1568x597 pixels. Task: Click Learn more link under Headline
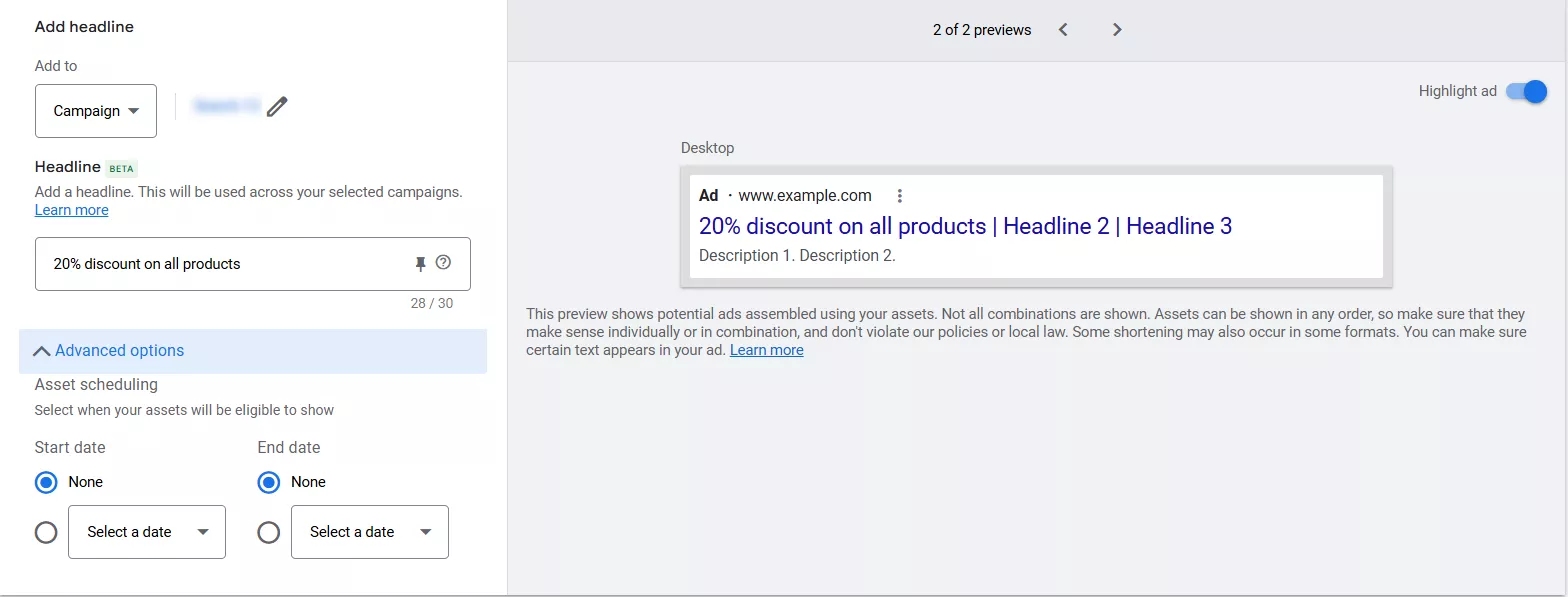pos(71,210)
